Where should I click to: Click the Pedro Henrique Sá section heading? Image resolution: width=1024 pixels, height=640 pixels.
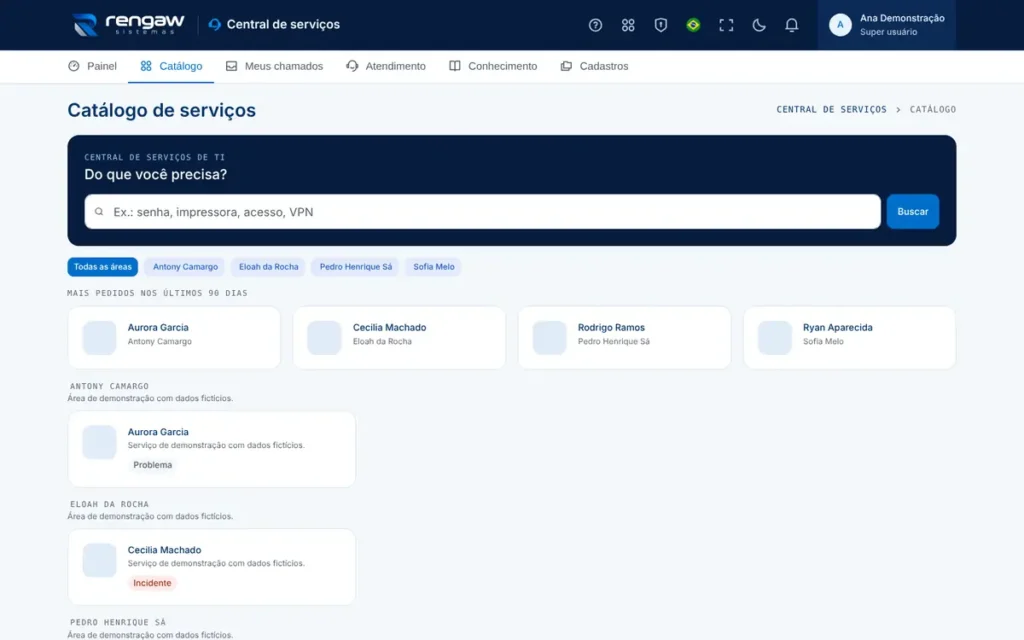118,622
